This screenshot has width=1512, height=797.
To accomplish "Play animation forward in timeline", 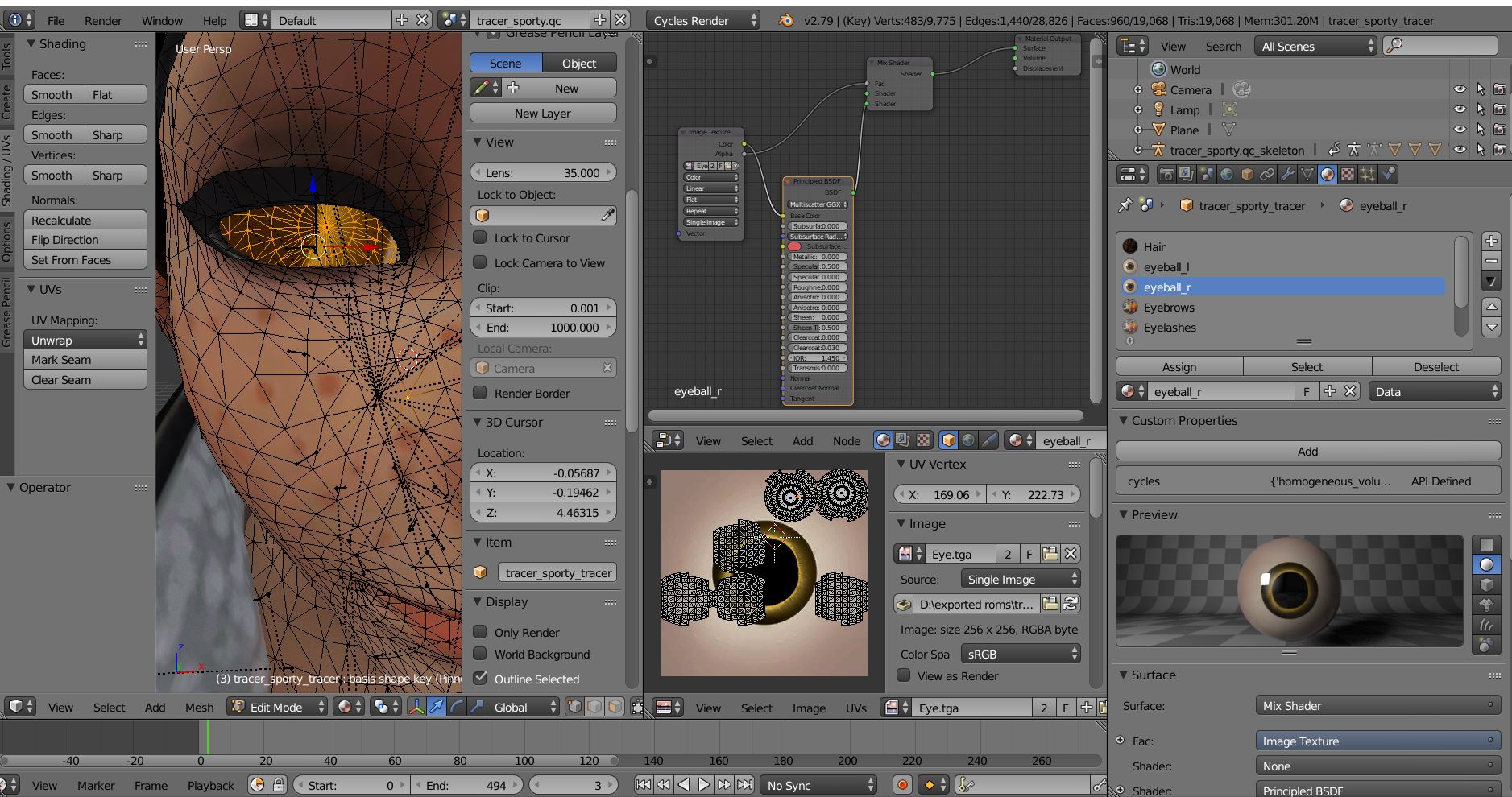I will click(703, 785).
